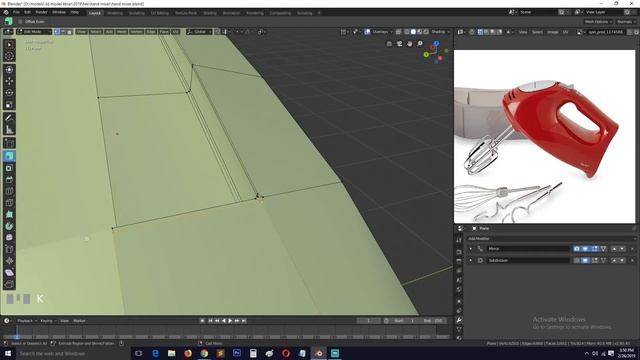Open the Modifiers wrench properties tab
This screenshot has width=640, height=360.
459,320
